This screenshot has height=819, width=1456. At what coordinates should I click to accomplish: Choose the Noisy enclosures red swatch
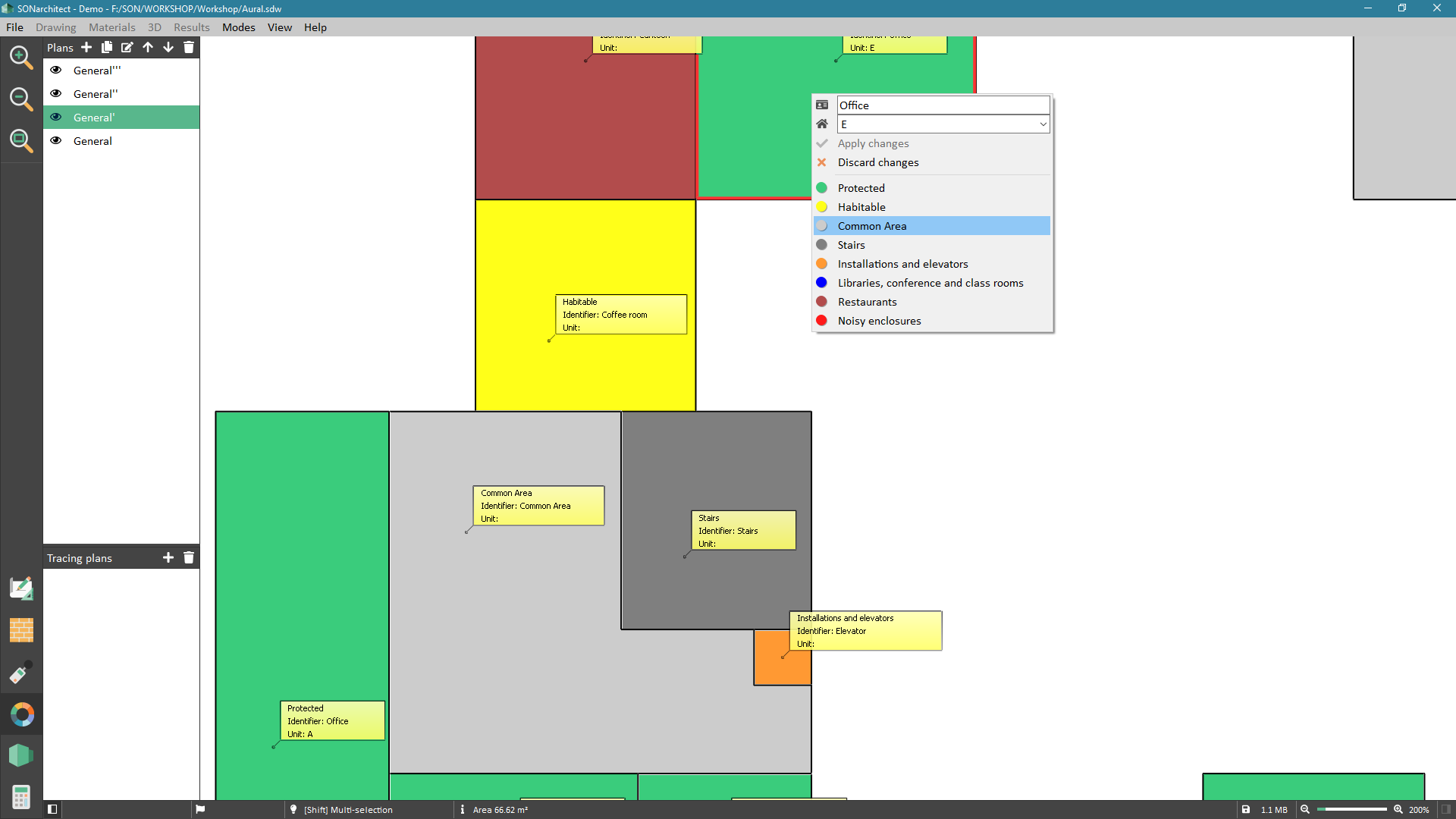coord(821,321)
